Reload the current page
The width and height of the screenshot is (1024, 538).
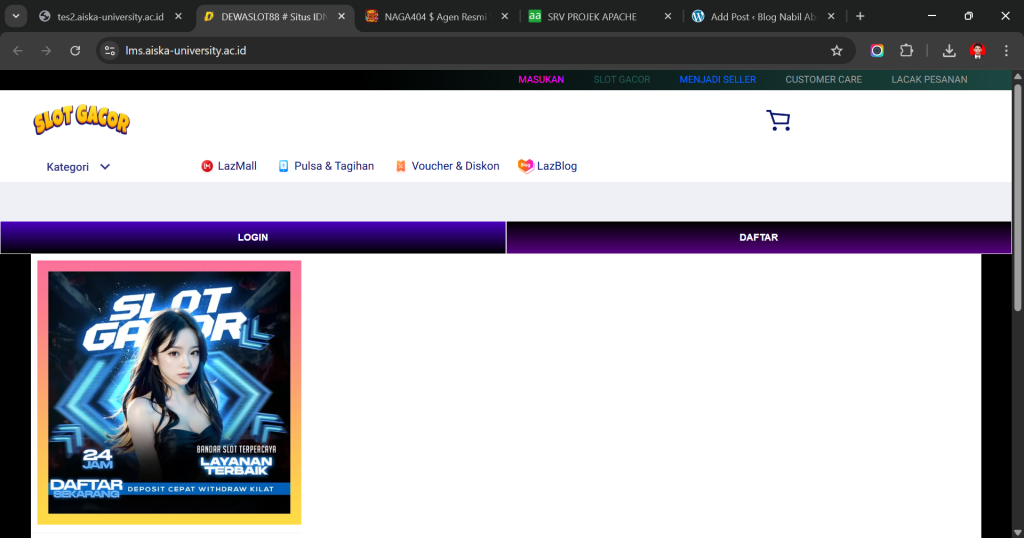[x=75, y=51]
